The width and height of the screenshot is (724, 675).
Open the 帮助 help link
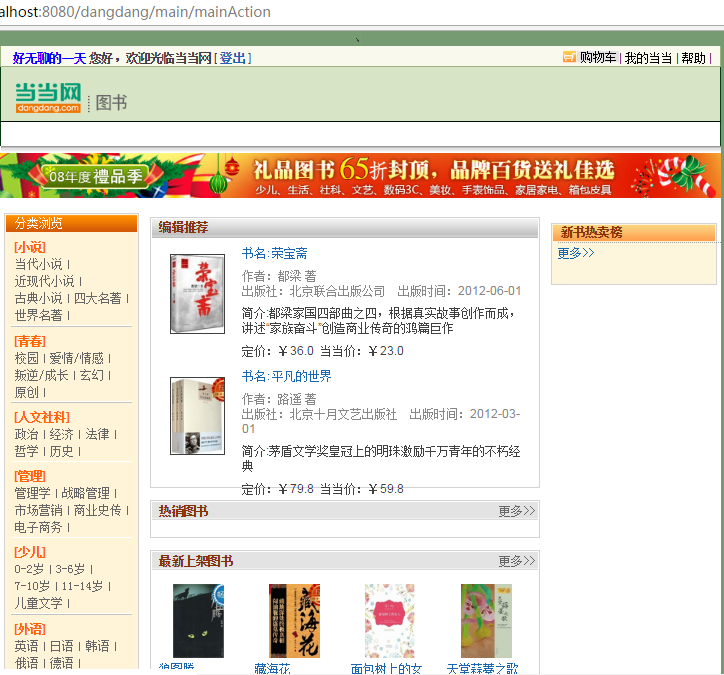coord(694,58)
